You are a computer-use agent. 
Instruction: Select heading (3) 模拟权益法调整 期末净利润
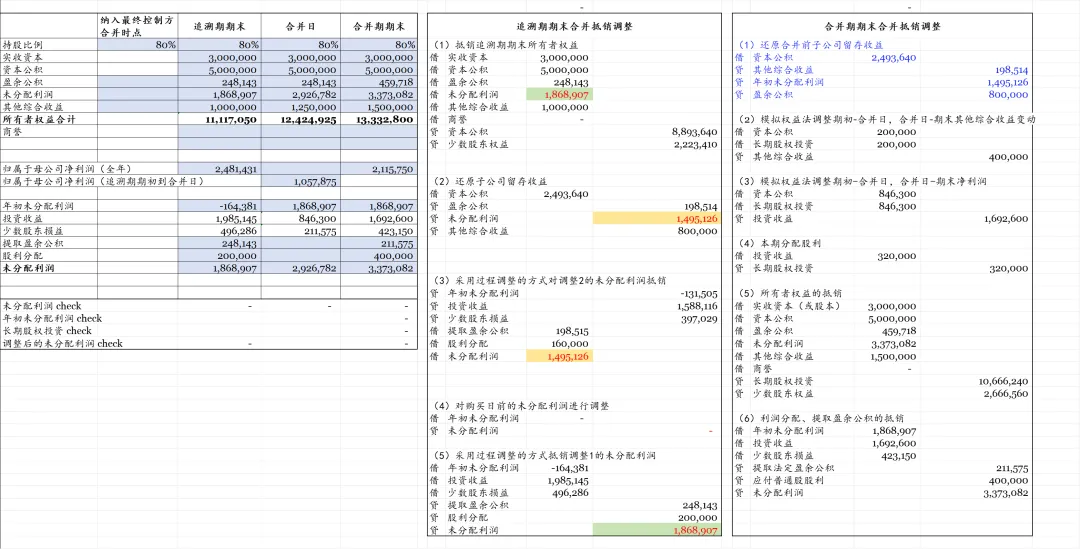pos(862,181)
